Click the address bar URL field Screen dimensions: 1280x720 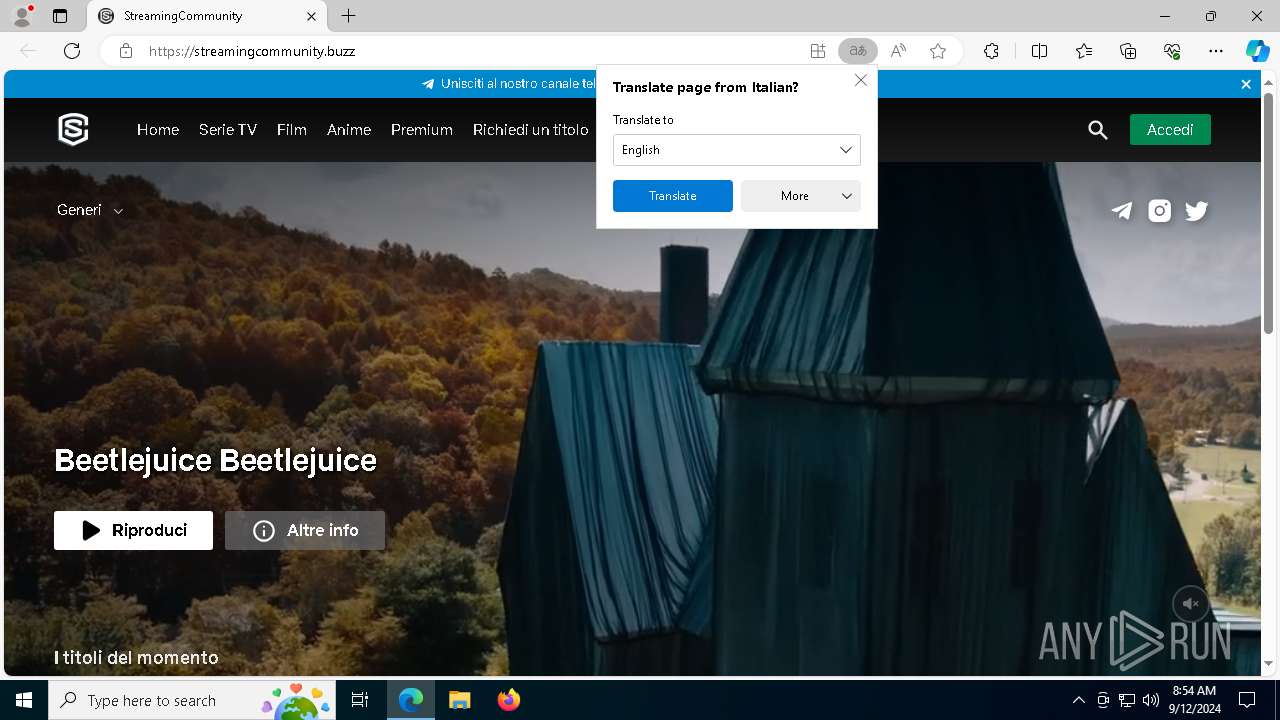[470, 51]
